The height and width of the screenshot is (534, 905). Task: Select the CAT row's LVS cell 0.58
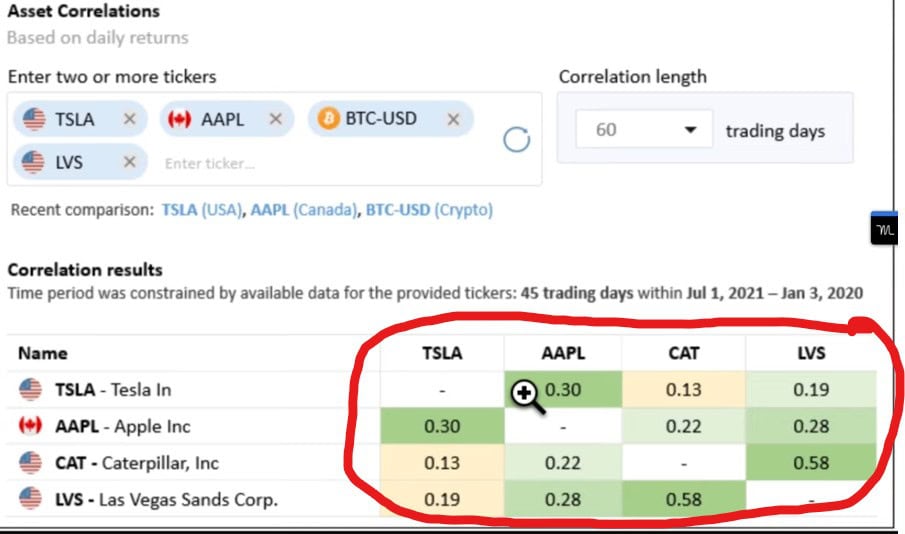(811, 462)
